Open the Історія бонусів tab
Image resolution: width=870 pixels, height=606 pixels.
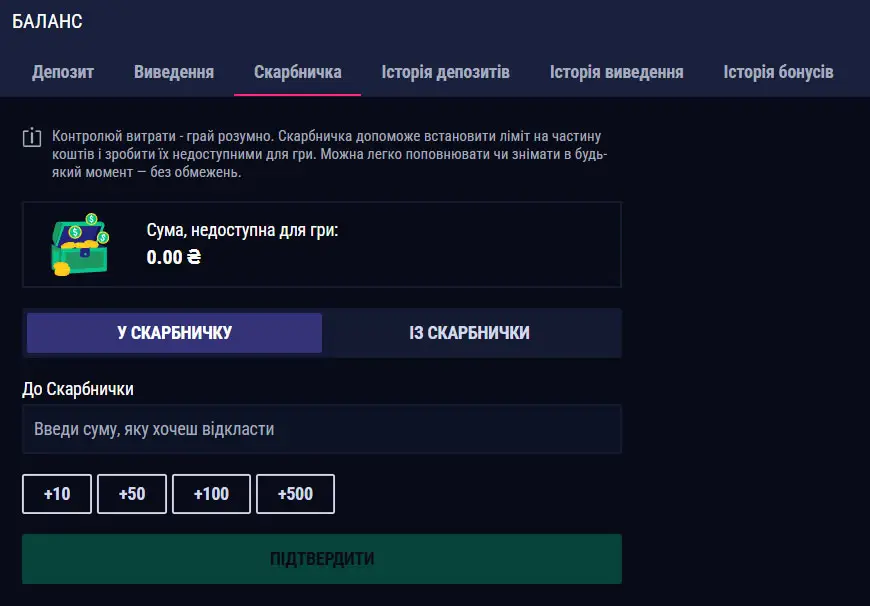(x=778, y=72)
